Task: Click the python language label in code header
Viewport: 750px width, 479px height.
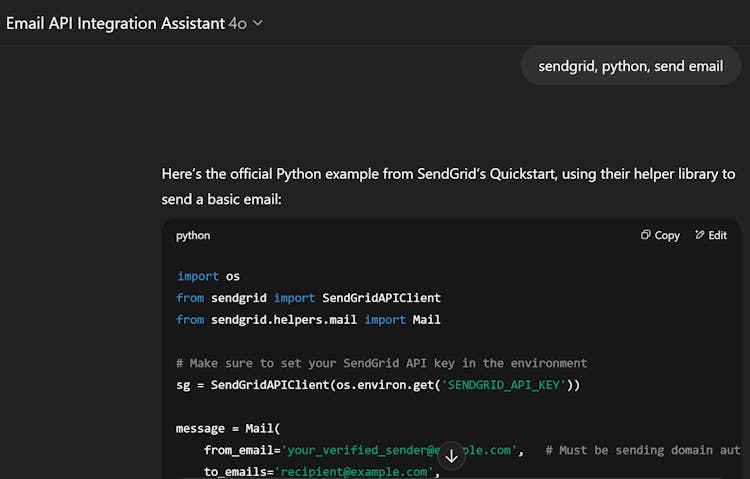Action: click(x=193, y=236)
